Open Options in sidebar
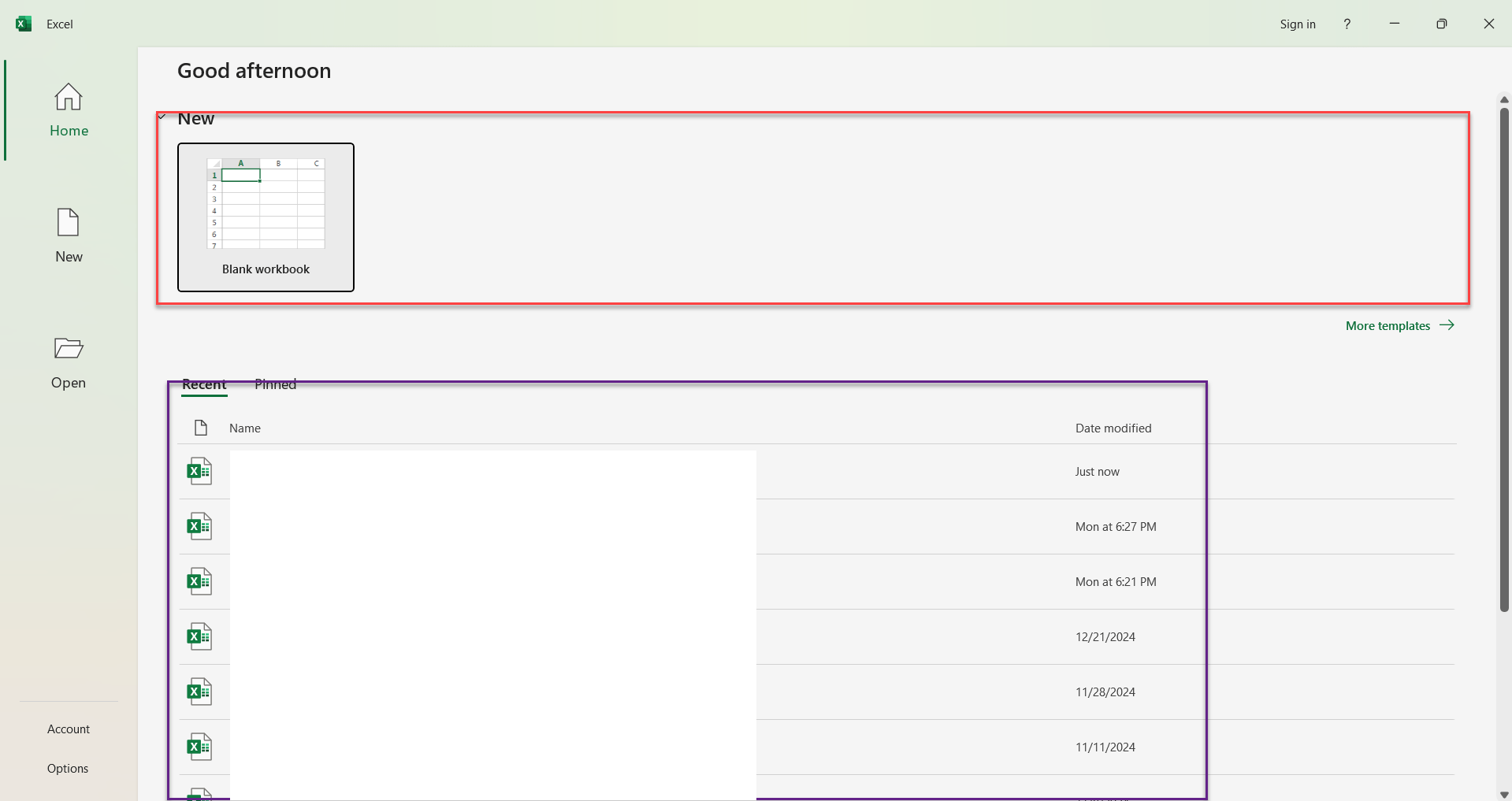 point(68,769)
